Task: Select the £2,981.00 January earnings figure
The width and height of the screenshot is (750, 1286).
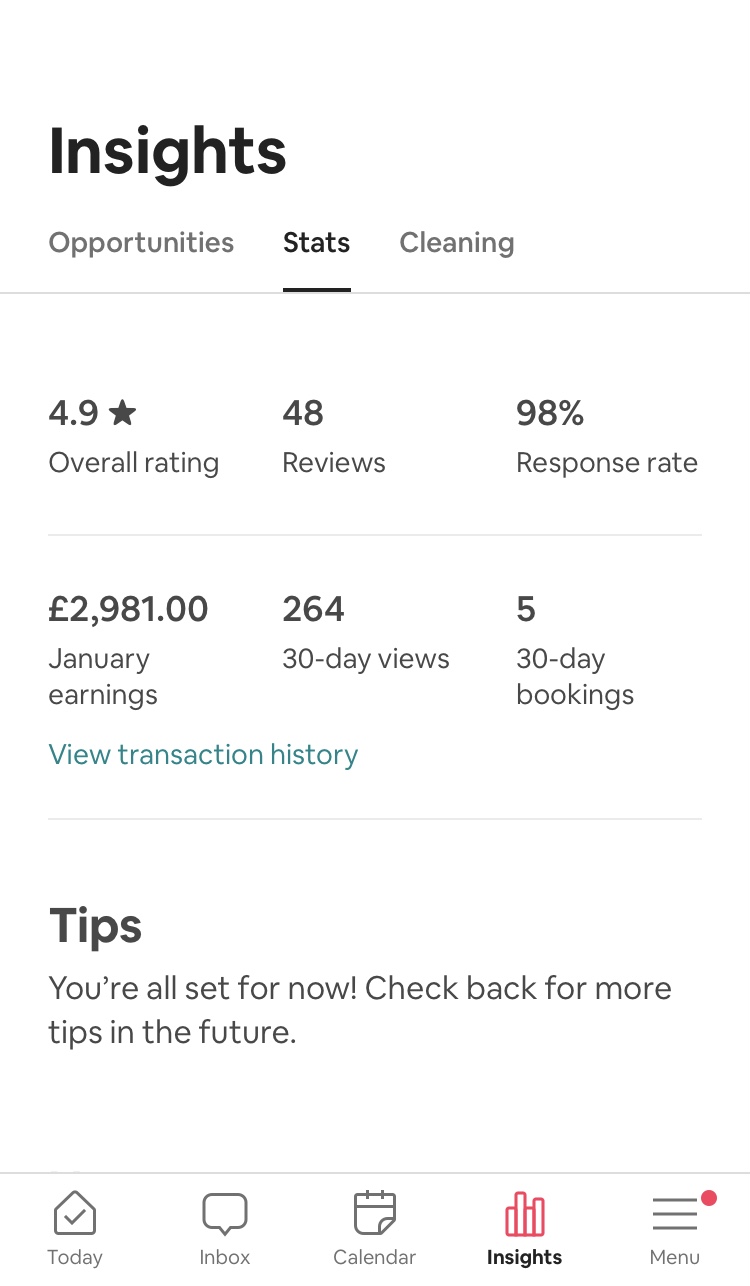Action: [x=128, y=609]
